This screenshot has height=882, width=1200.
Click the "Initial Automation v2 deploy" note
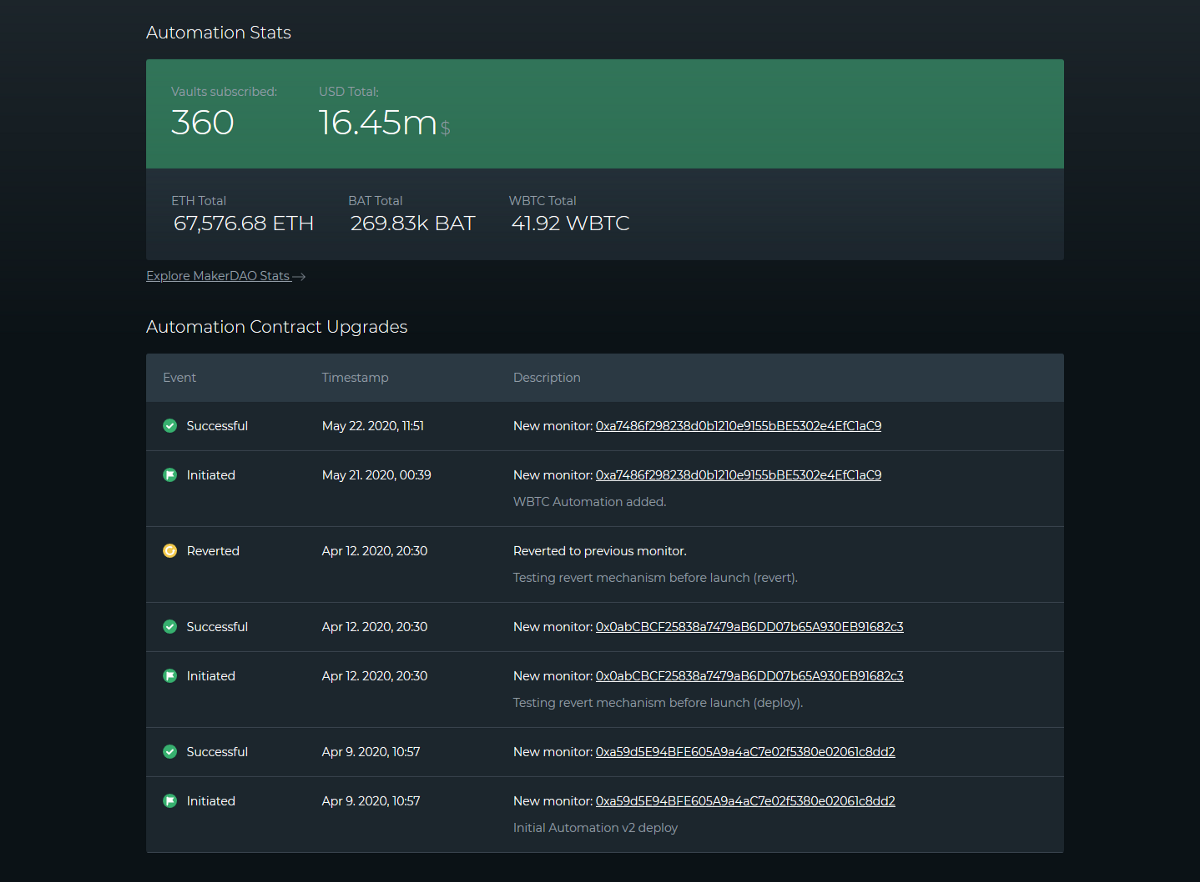(596, 828)
